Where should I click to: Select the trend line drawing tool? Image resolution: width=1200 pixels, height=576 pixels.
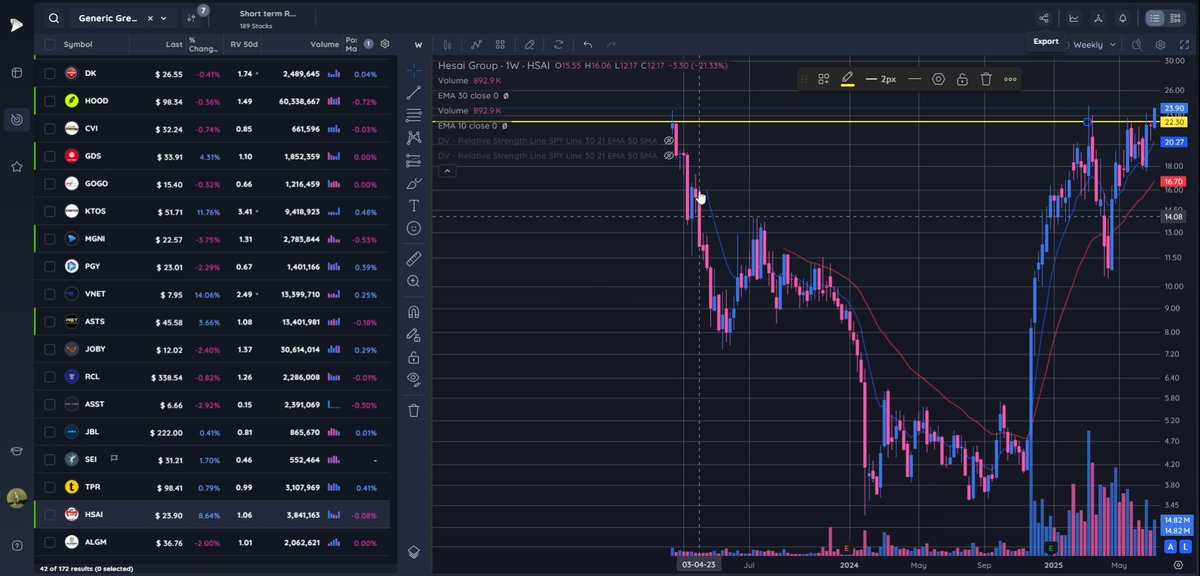tap(414, 92)
